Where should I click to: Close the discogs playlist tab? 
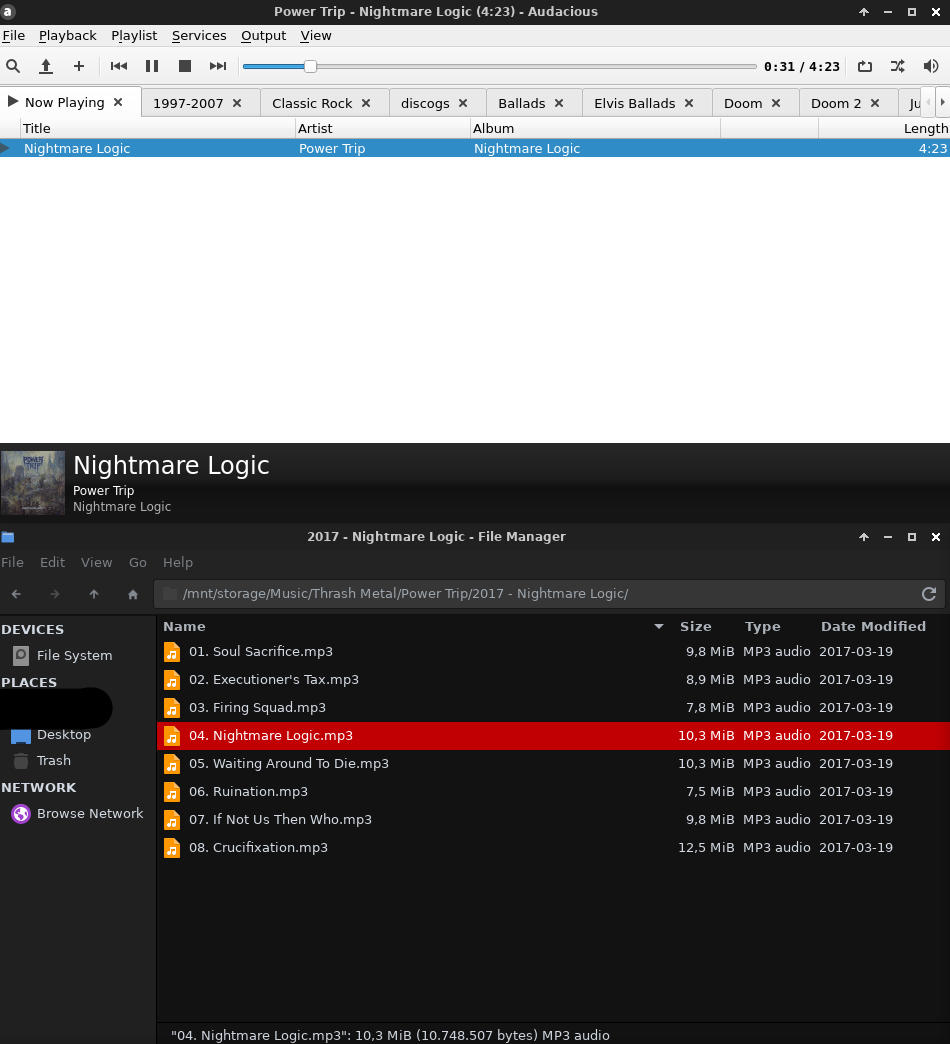point(463,103)
